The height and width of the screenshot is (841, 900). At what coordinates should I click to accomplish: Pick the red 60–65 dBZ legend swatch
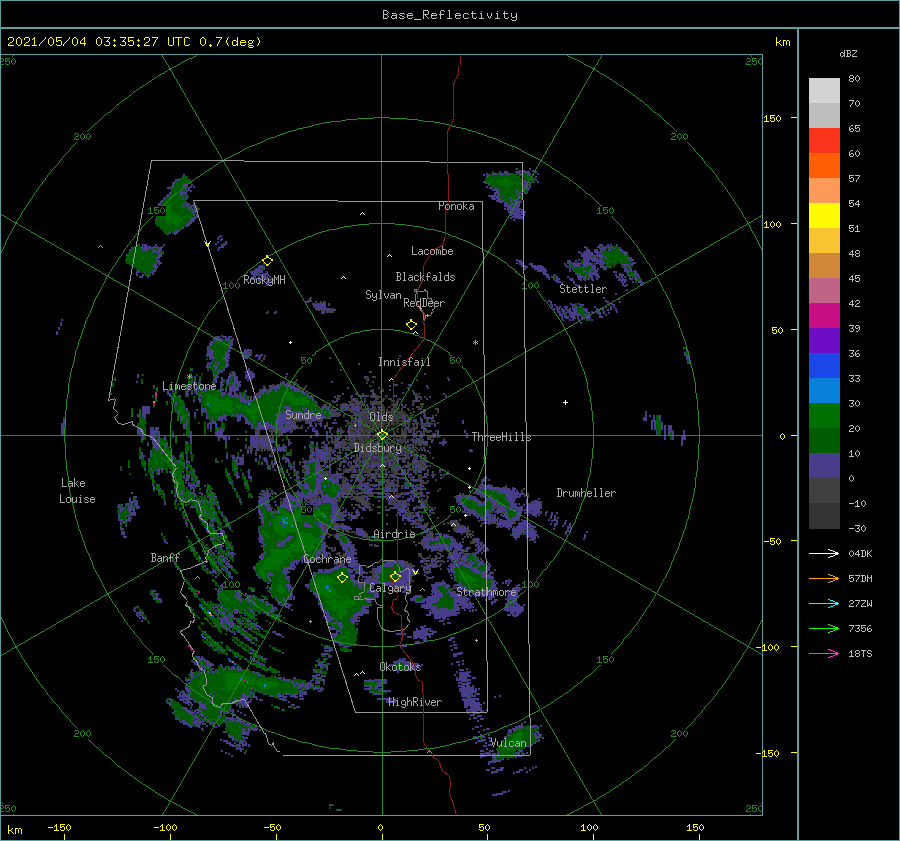click(824, 141)
